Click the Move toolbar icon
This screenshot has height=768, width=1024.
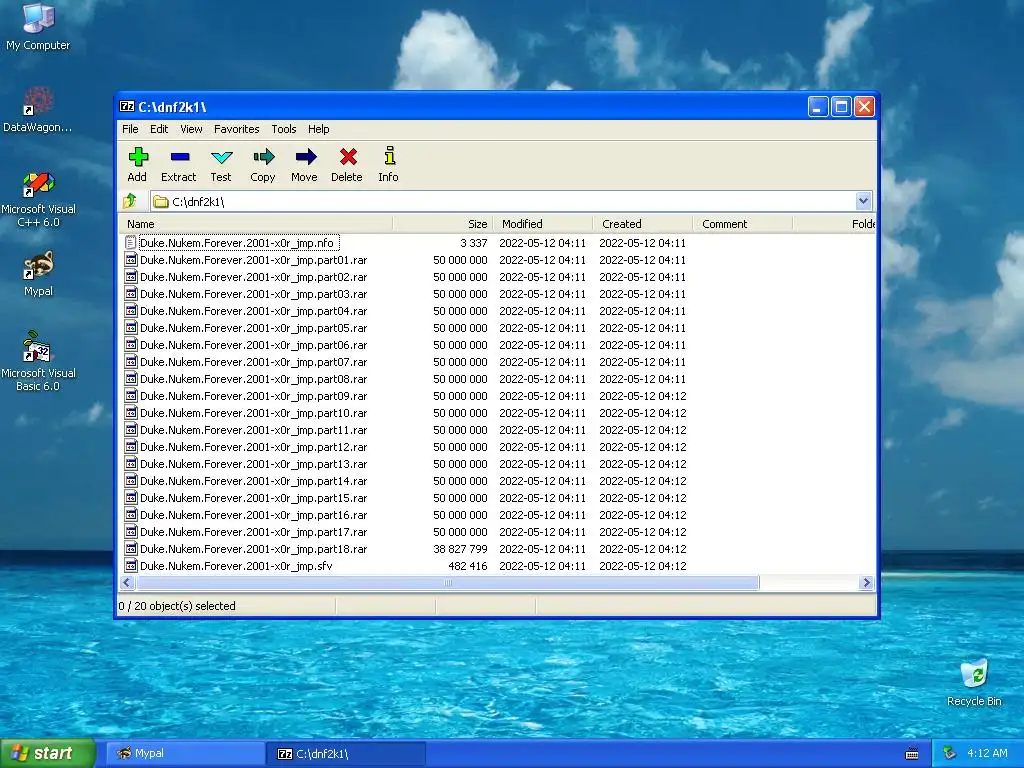[x=305, y=157]
